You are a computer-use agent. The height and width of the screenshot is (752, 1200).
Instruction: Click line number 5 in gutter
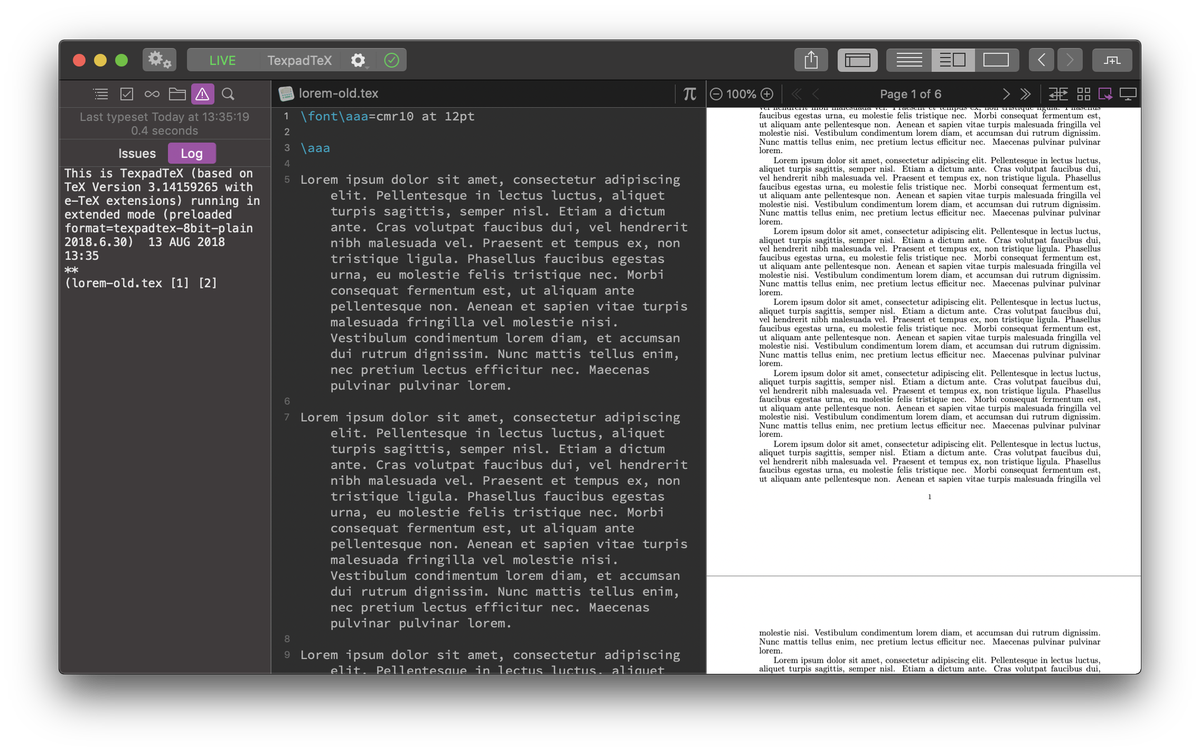(287, 180)
